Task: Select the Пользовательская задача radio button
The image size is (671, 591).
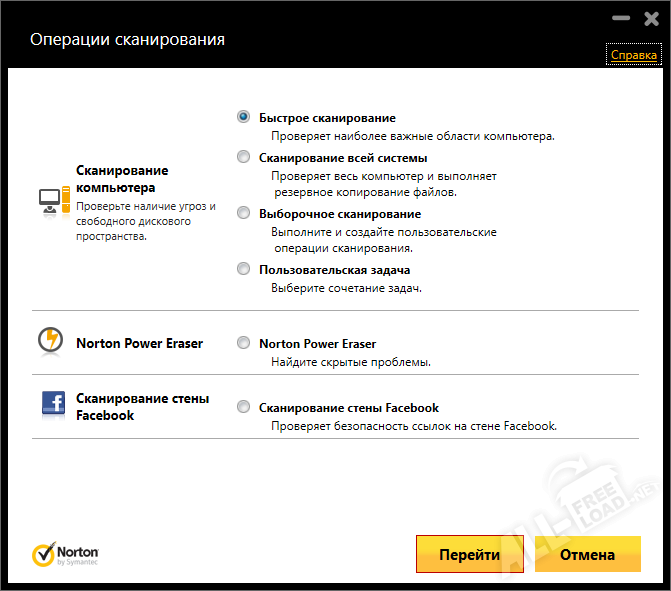Action: (x=243, y=269)
